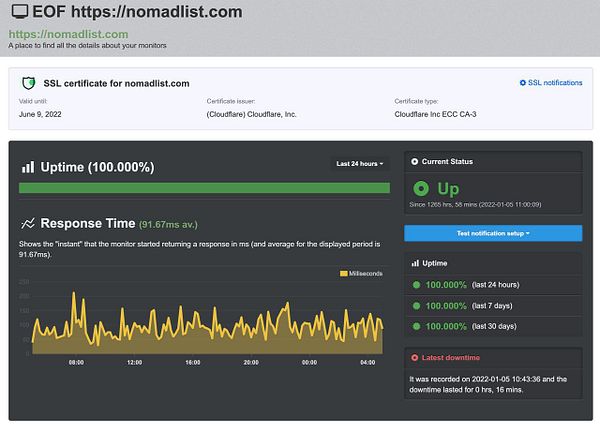Click the line chart icon beside Response Time
Screen dimensions: 600x431
[28, 223]
